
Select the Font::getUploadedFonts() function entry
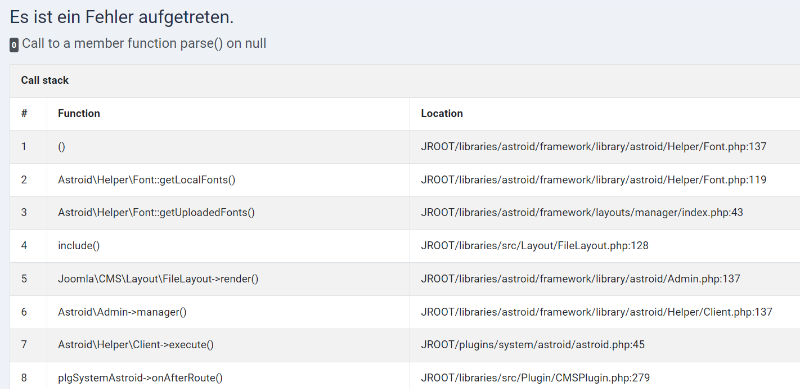[156, 212]
